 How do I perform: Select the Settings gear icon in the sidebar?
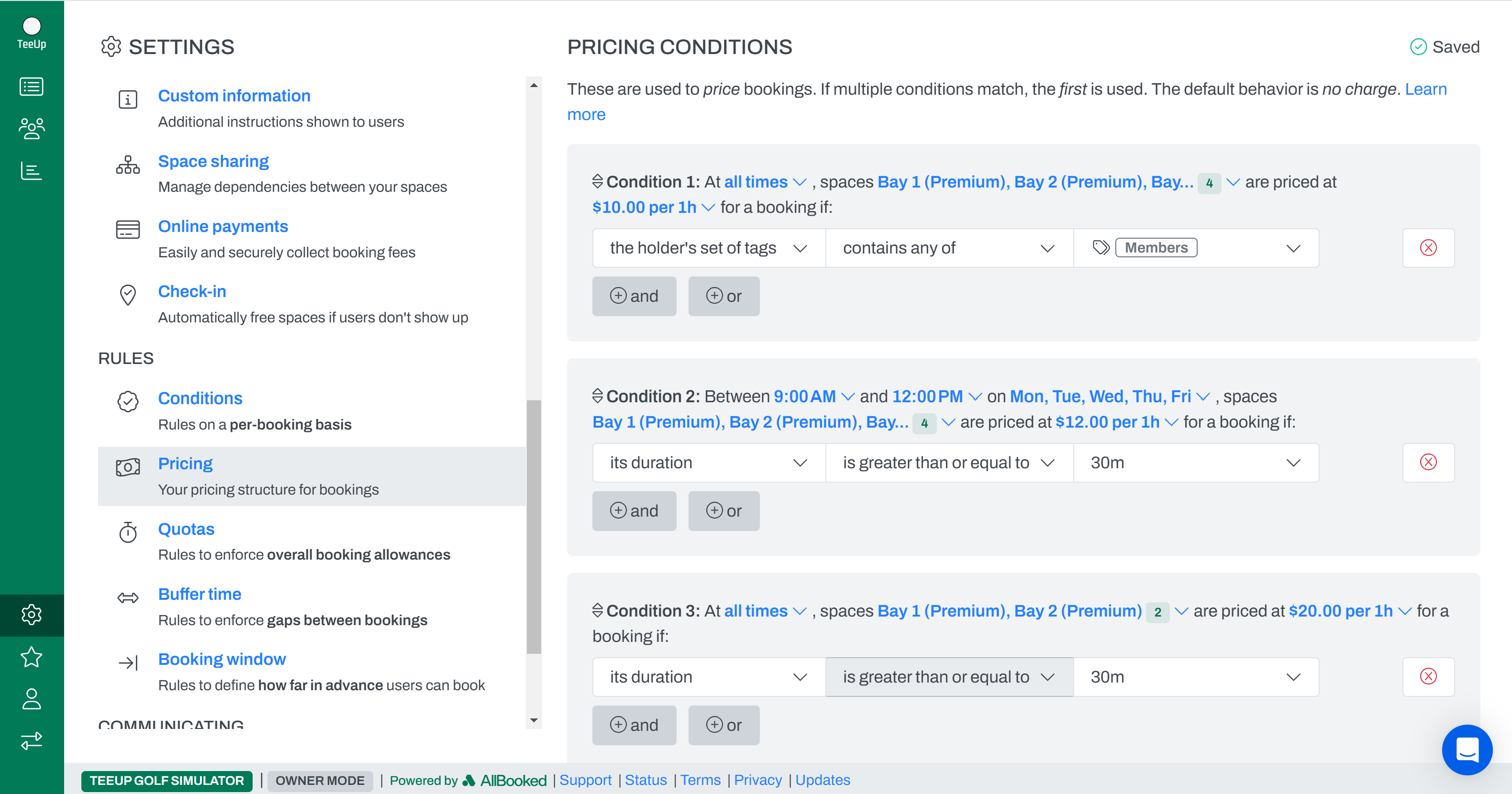click(x=32, y=615)
